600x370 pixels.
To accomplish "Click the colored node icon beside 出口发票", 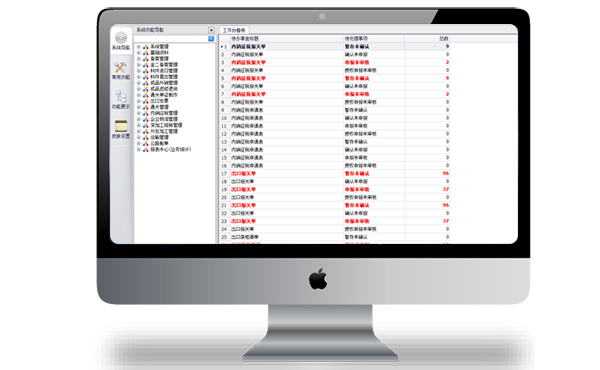I will (145, 101).
